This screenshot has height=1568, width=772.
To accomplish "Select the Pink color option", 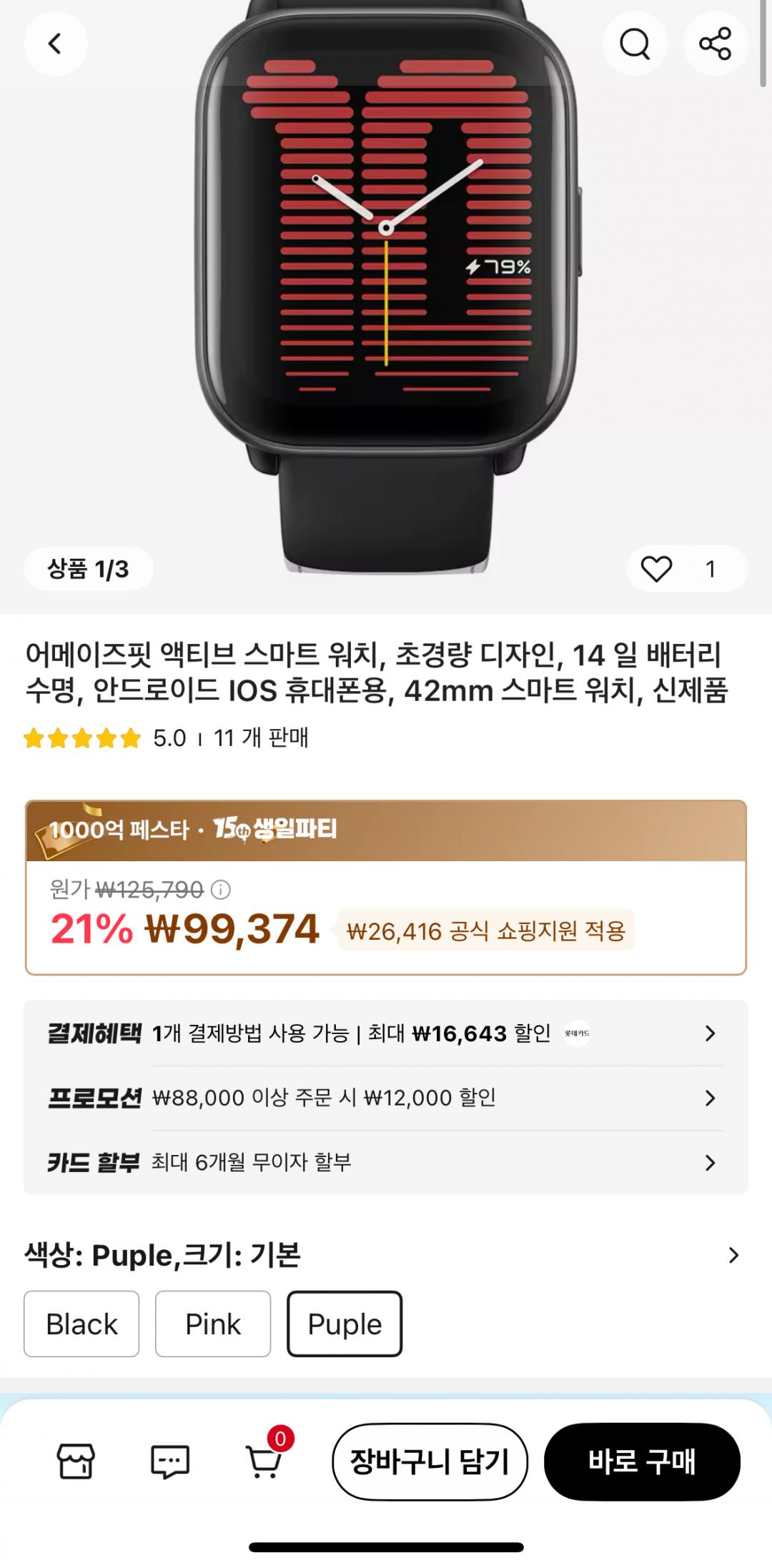I will pos(213,1324).
